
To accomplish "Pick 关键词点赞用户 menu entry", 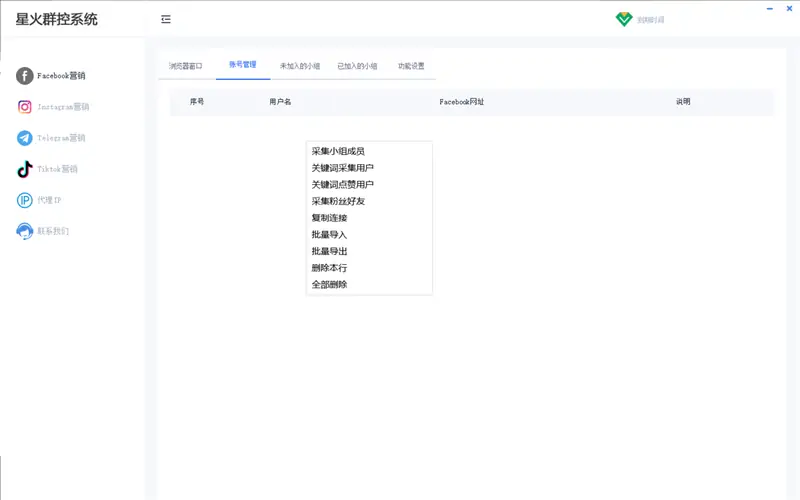I will [x=342, y=185].
